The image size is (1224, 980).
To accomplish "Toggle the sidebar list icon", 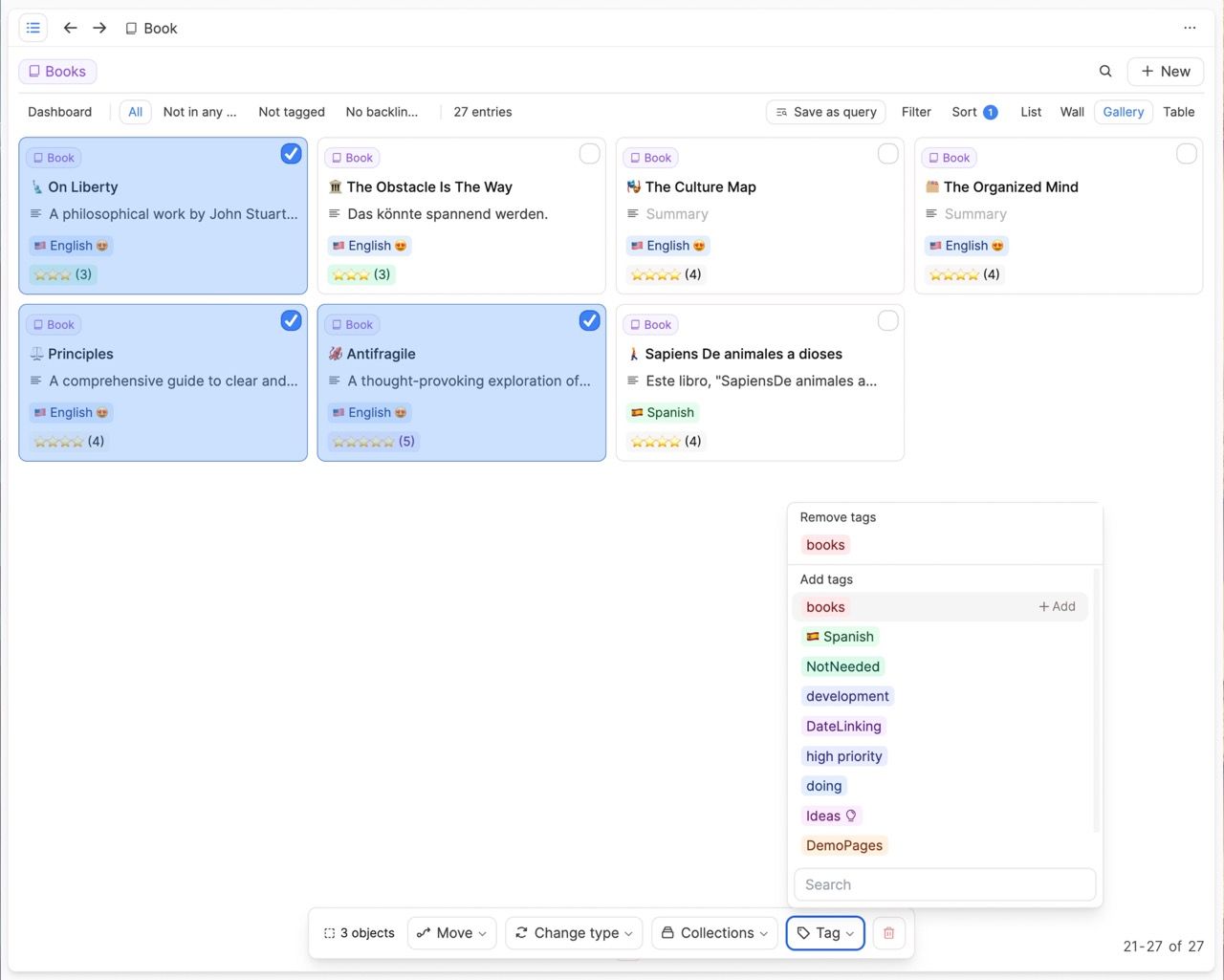I will [x=33, y=28].
